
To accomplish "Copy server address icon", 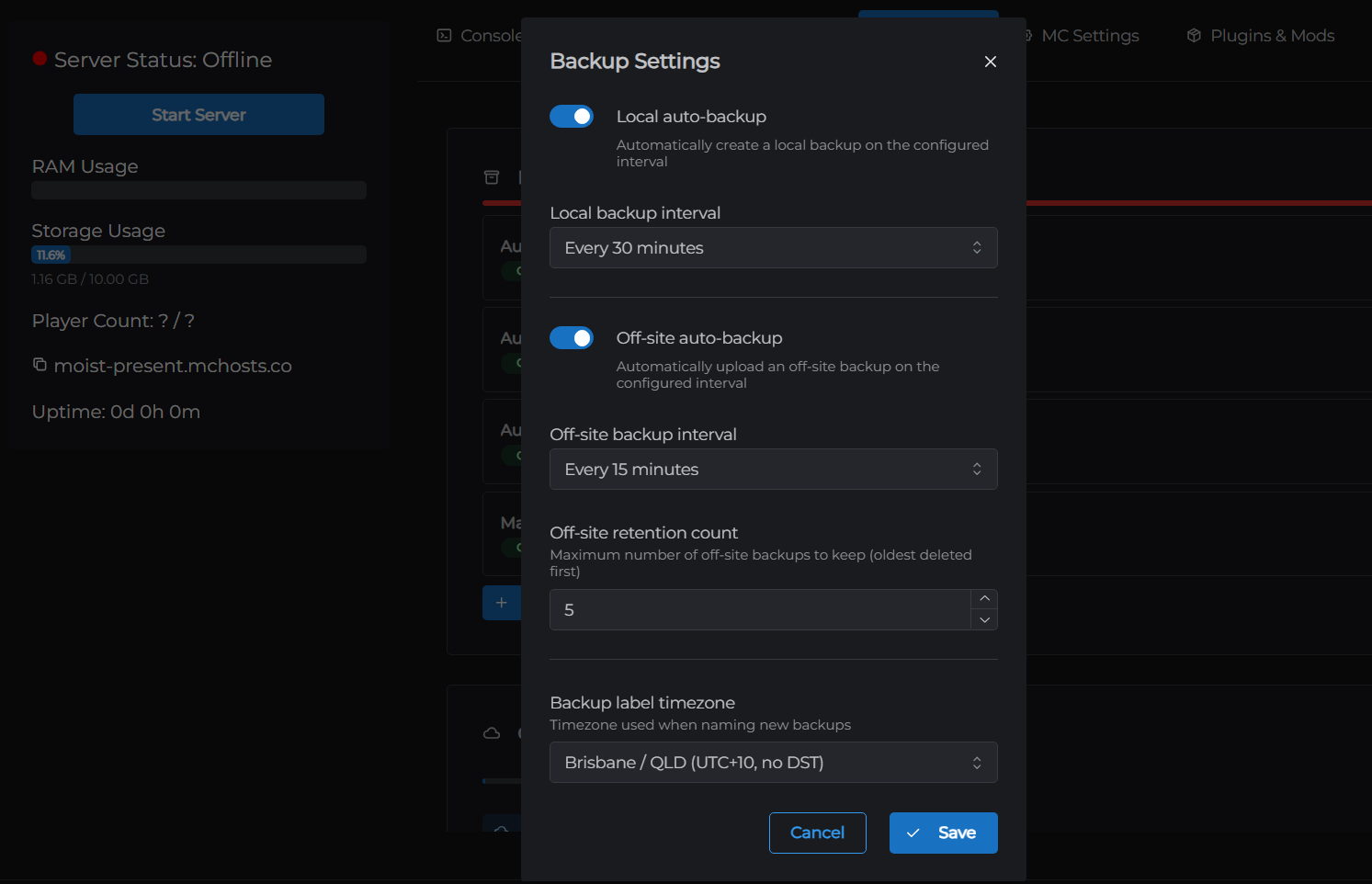I will 40,365.
